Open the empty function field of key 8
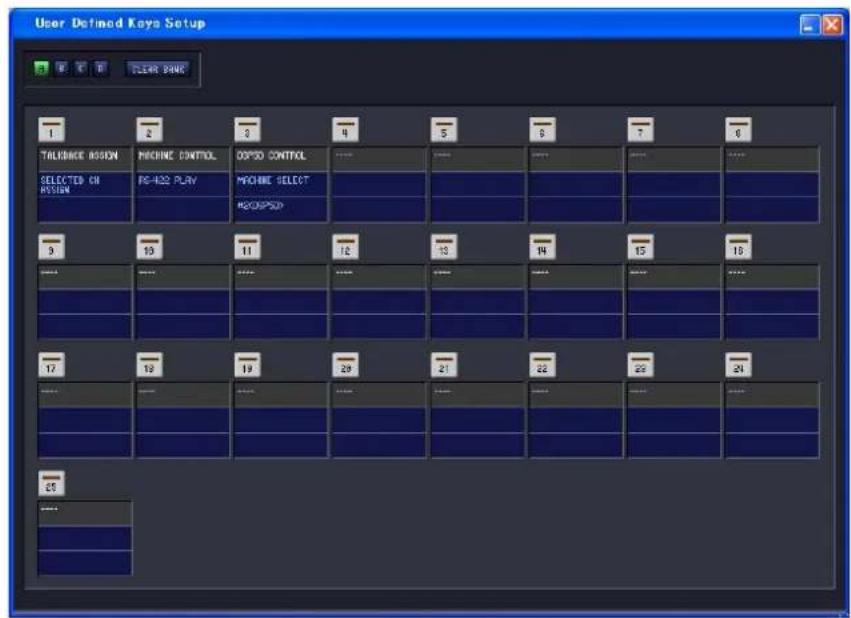 click(772, 159)
